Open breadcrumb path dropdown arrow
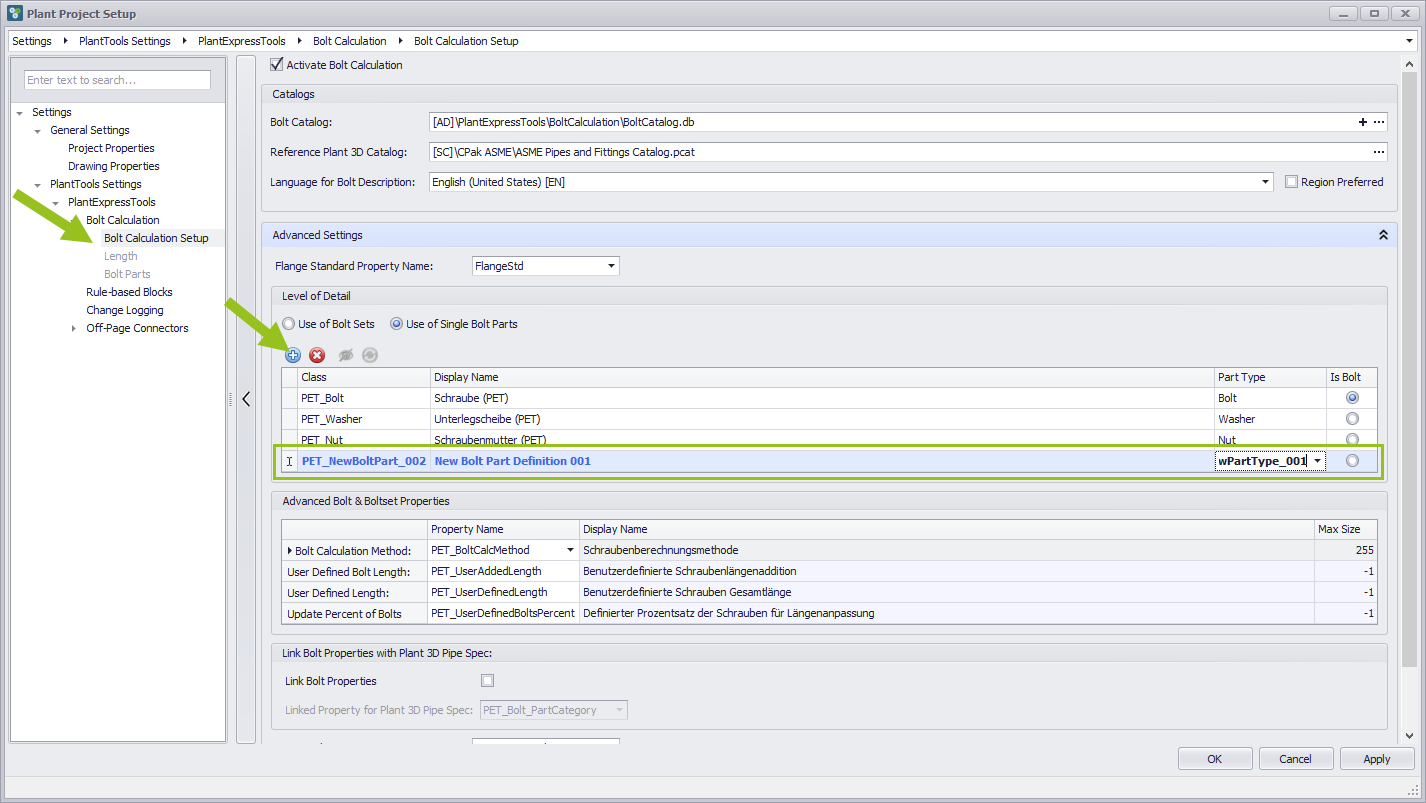The width and height of the screenshot is (1426, 803). click(1410, 41)
